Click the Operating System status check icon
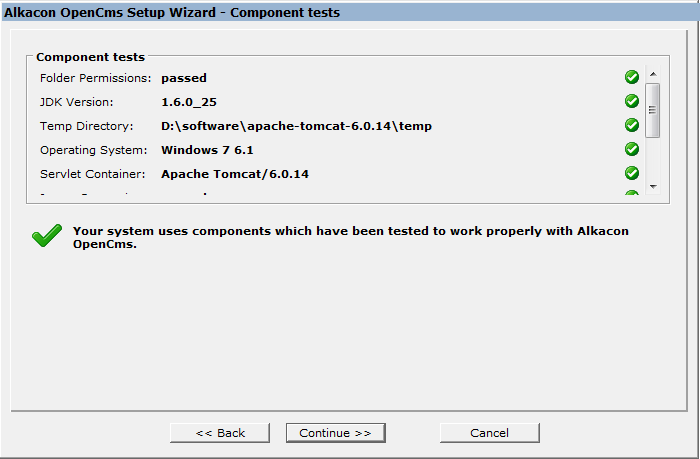This screenshot has width=700, height=459. pyautogui.click(x=632, y=149)
